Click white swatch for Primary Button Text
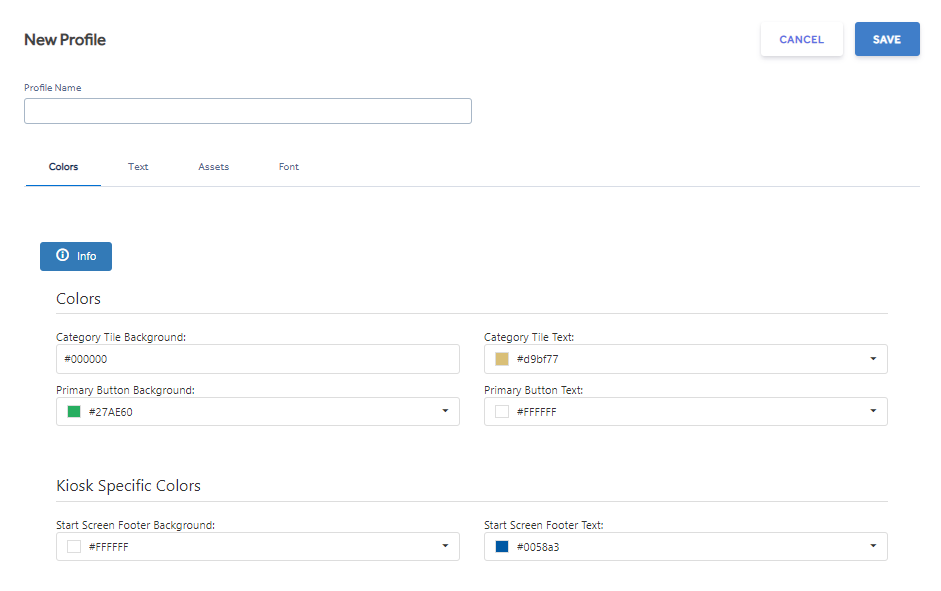Screen dimensions: 941x591 [x=502, y=412]
